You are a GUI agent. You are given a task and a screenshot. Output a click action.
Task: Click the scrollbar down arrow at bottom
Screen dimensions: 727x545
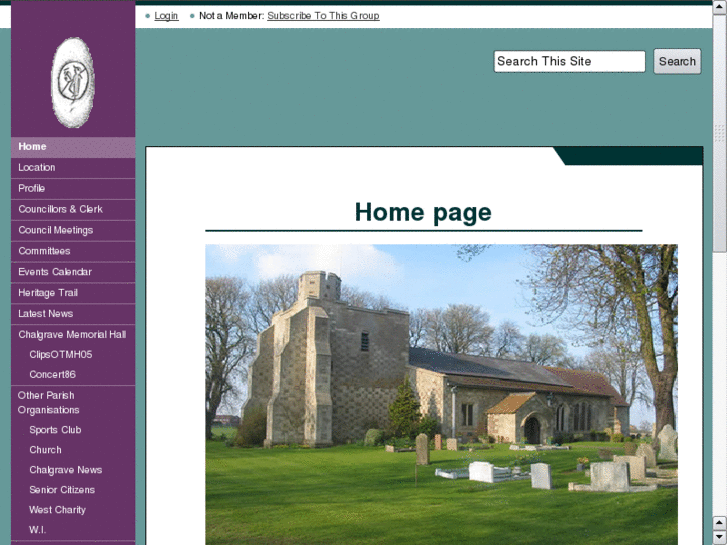click(x=720, y=538)
